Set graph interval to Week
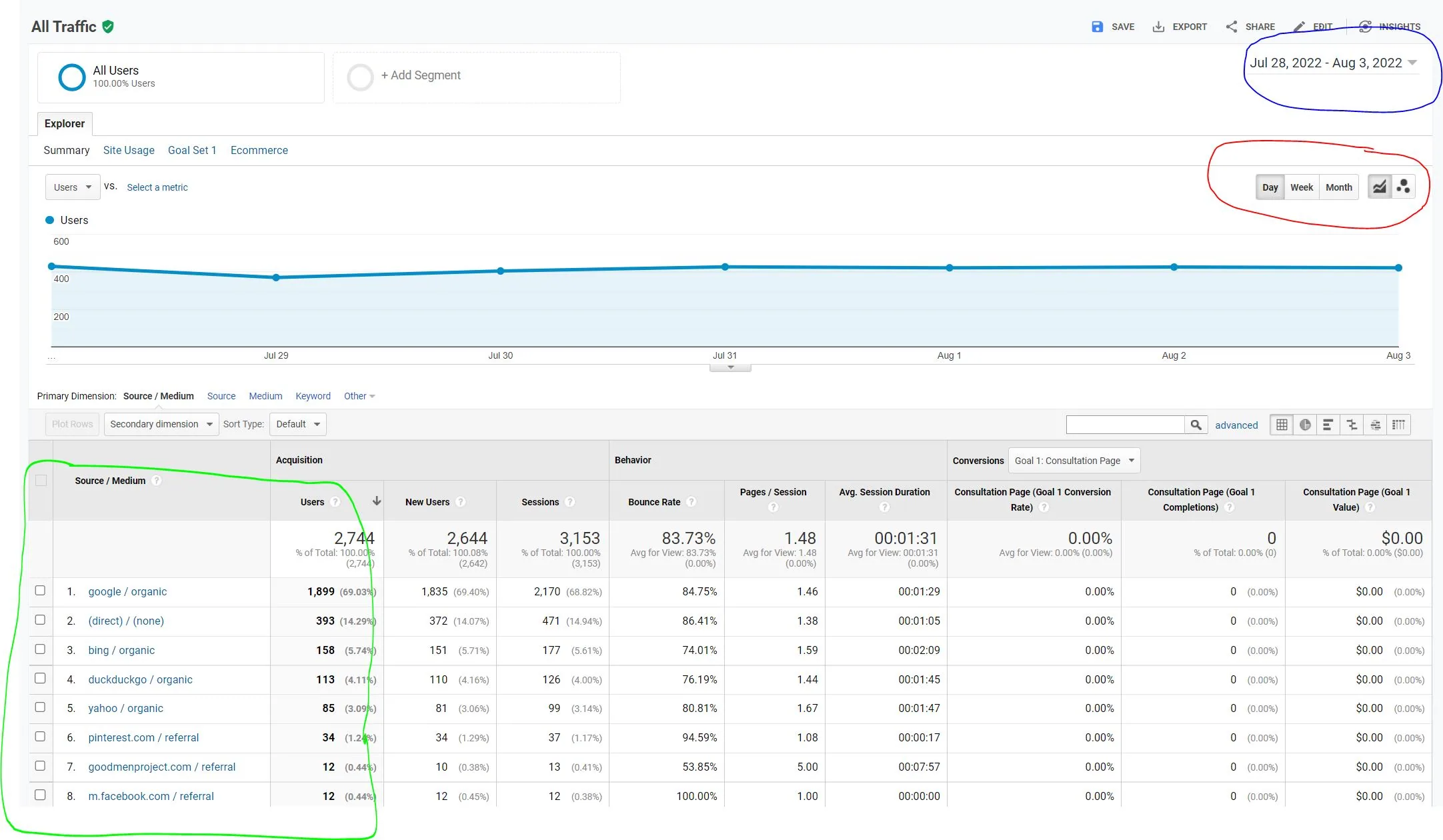1443x840 pixels. [1302, 187]
